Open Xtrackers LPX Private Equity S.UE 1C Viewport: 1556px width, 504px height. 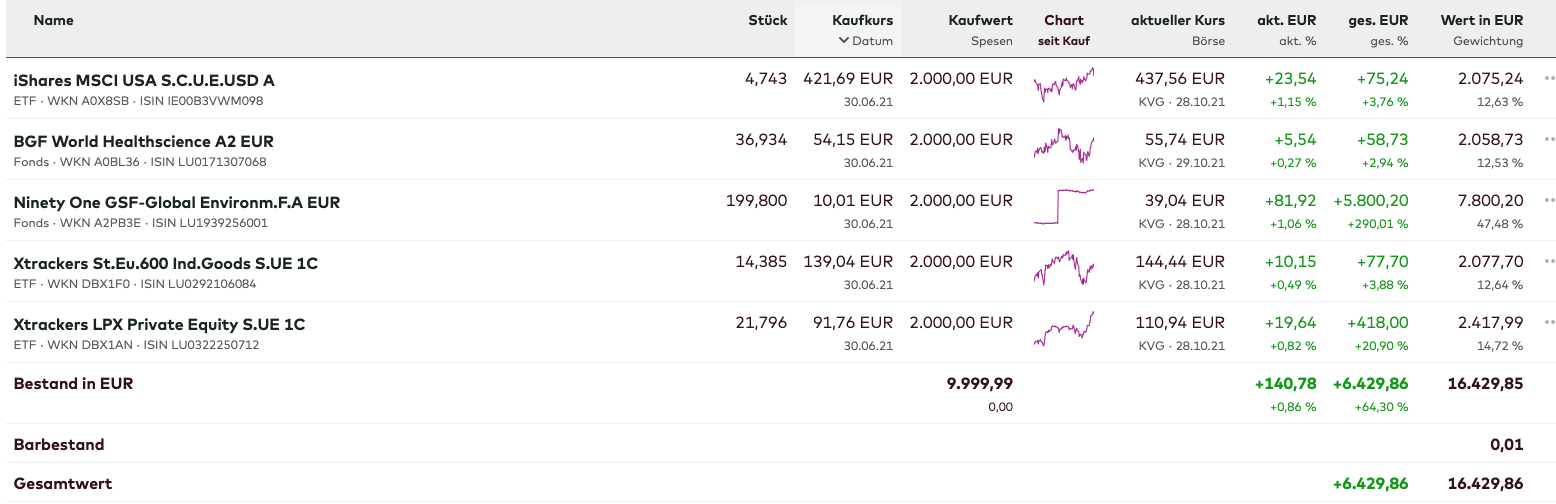pyautogui.click(x=159, y=324)
